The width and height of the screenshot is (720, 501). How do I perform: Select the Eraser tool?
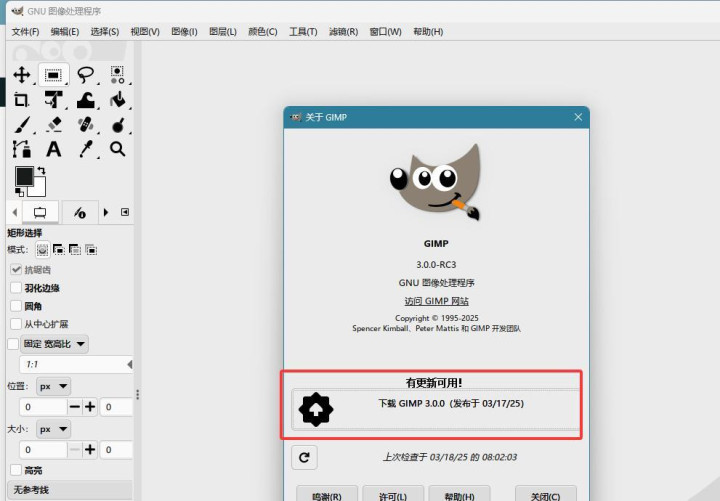point(53,124)
